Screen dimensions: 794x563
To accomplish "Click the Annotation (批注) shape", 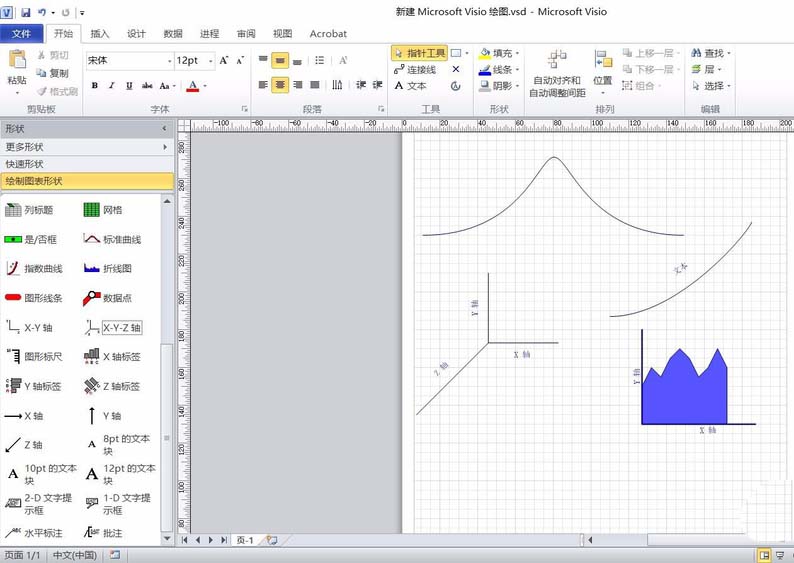I will [103, 533].
